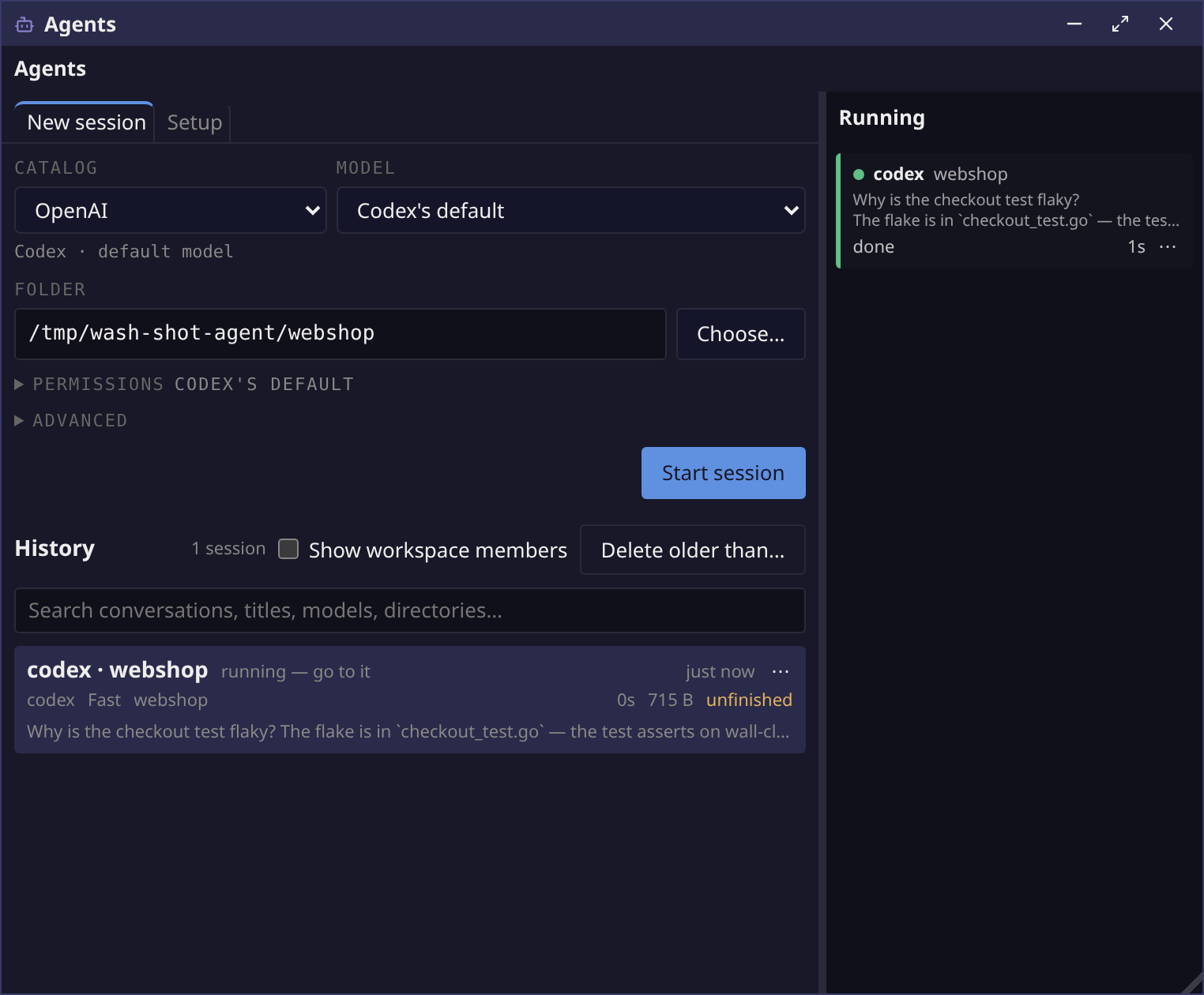Select the running codex webshop session card
This screenshot has height=995, width=1204.
point(1014,211)
